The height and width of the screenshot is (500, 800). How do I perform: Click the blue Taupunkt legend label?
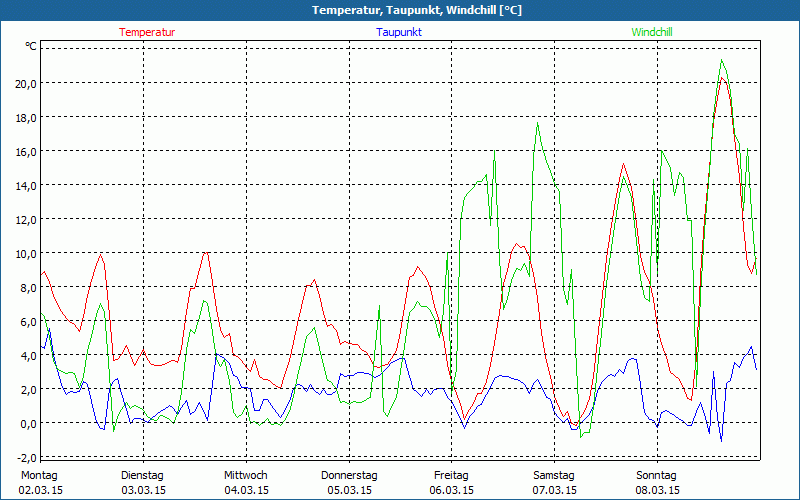pos(399,32)
